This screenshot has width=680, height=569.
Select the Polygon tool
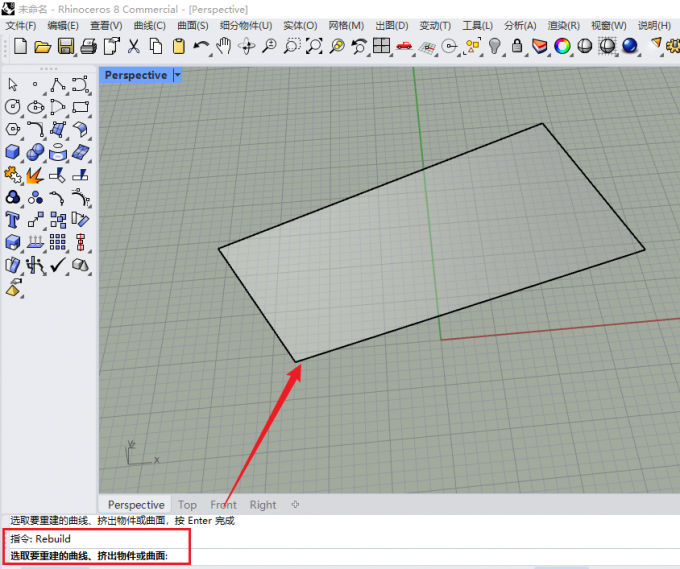click(x=13, y=129)
